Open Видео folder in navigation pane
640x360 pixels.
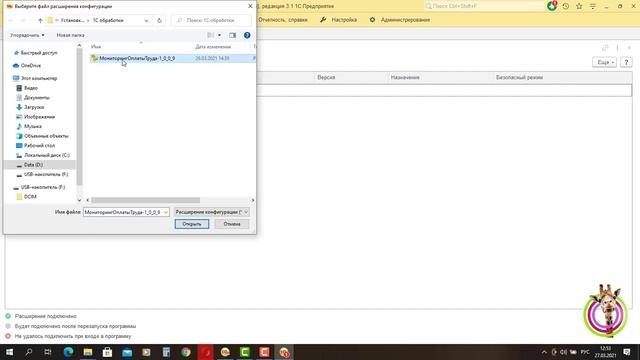tap(31, 88)
